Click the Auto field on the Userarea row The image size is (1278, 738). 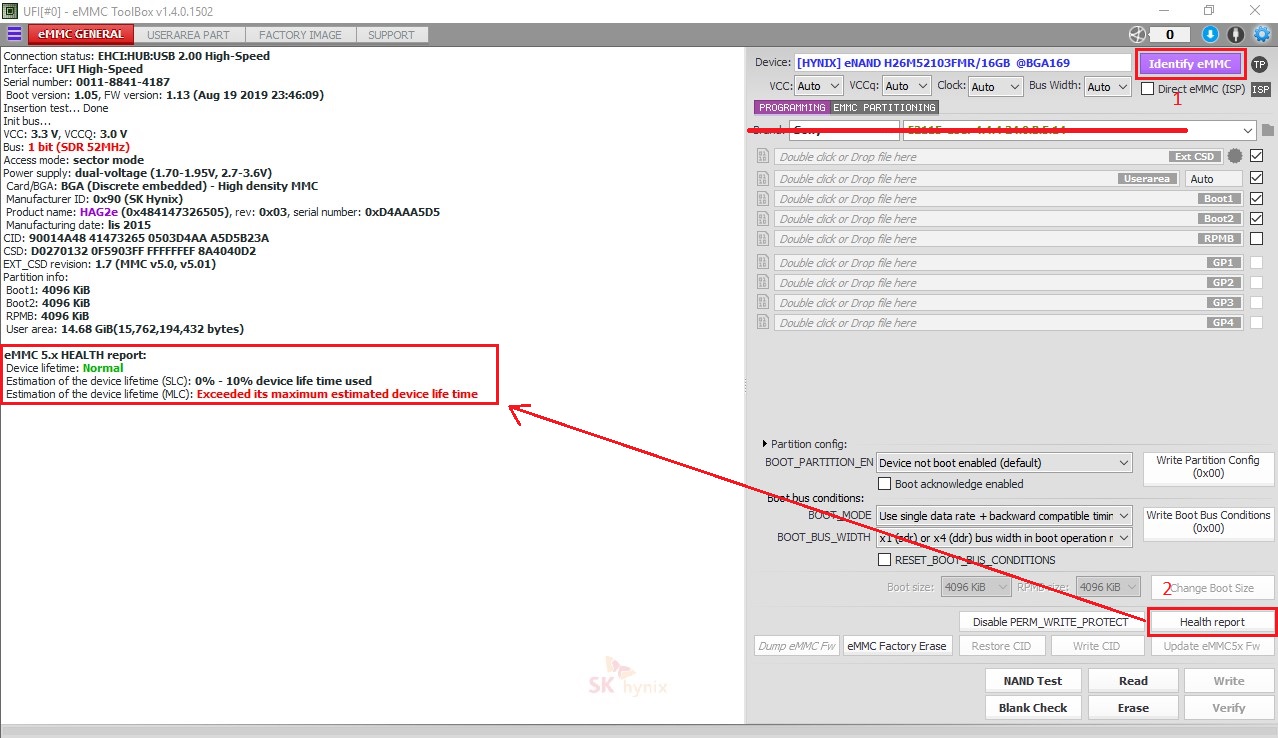[1214, 179]
